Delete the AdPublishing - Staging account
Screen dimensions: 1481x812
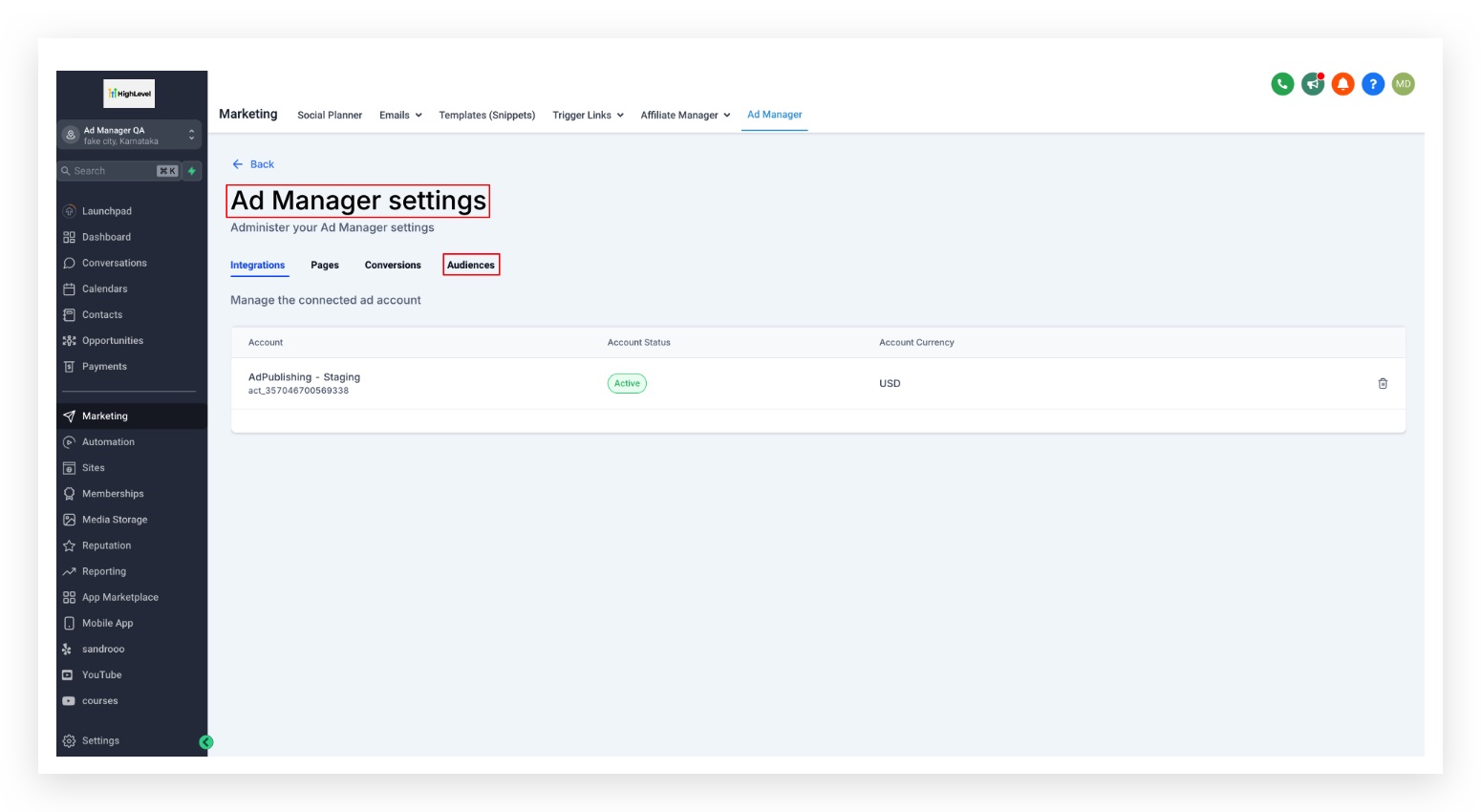[x=1382, y=383]
